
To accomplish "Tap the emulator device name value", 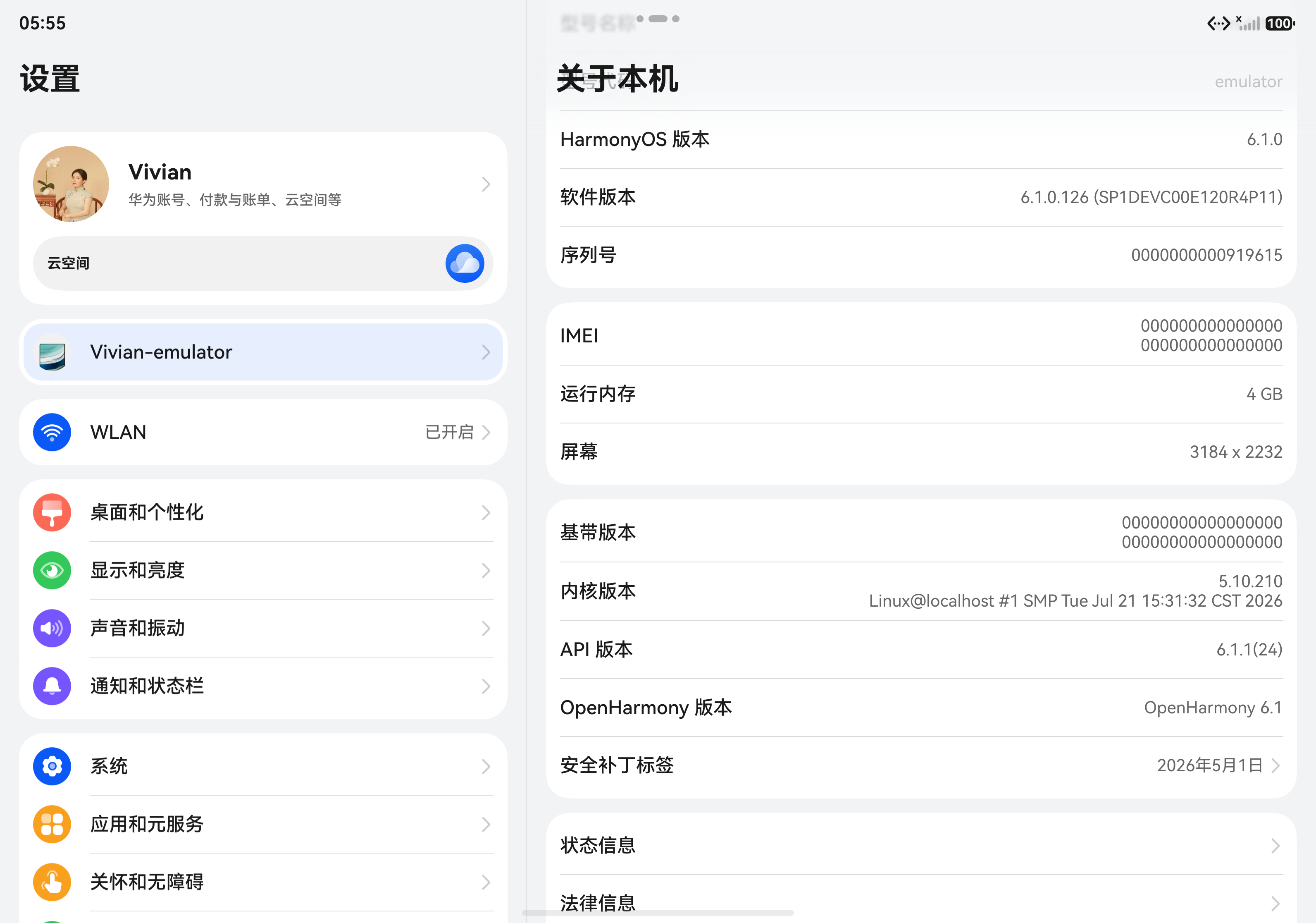I will 1248,81.
